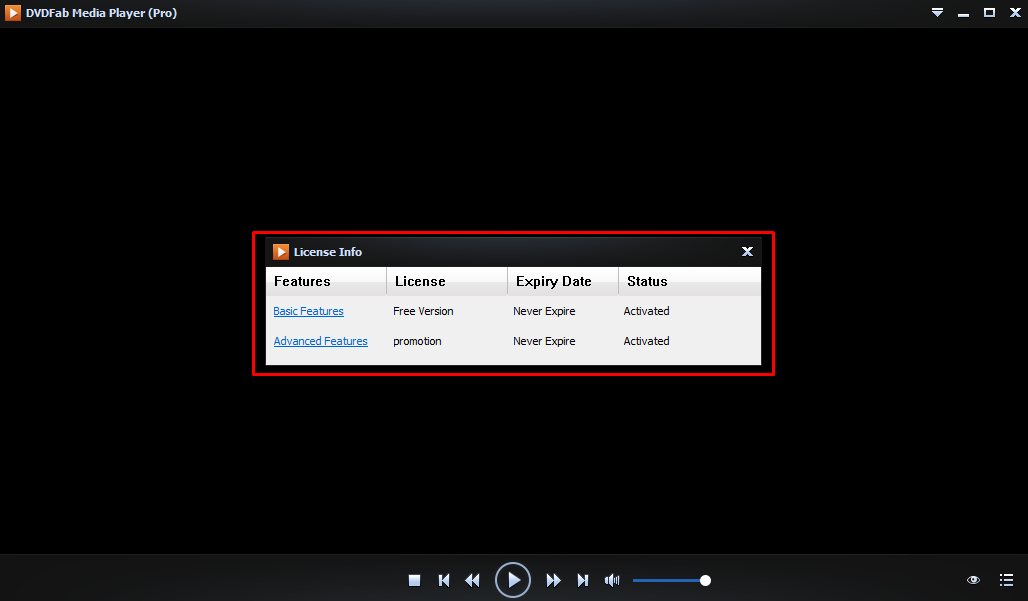This screenshot has width=1028, height=601.
Task: Select the 'Free Version' license cell
Action: (x=423, y=311)
